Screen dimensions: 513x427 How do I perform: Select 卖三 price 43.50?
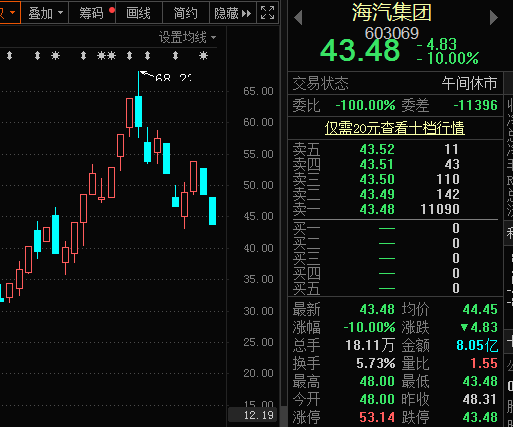click(377, 179)
